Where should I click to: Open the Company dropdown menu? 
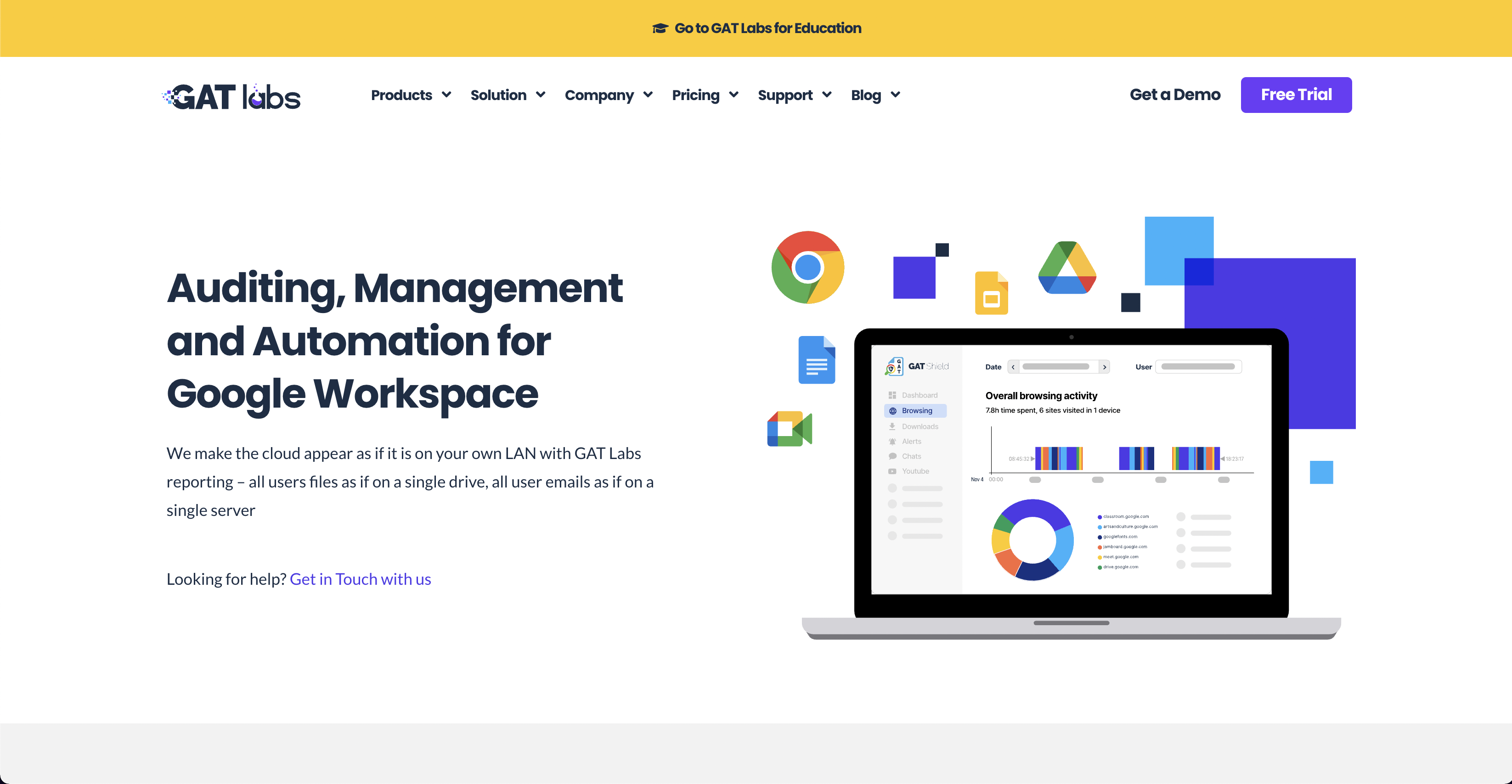click(608, 95)
